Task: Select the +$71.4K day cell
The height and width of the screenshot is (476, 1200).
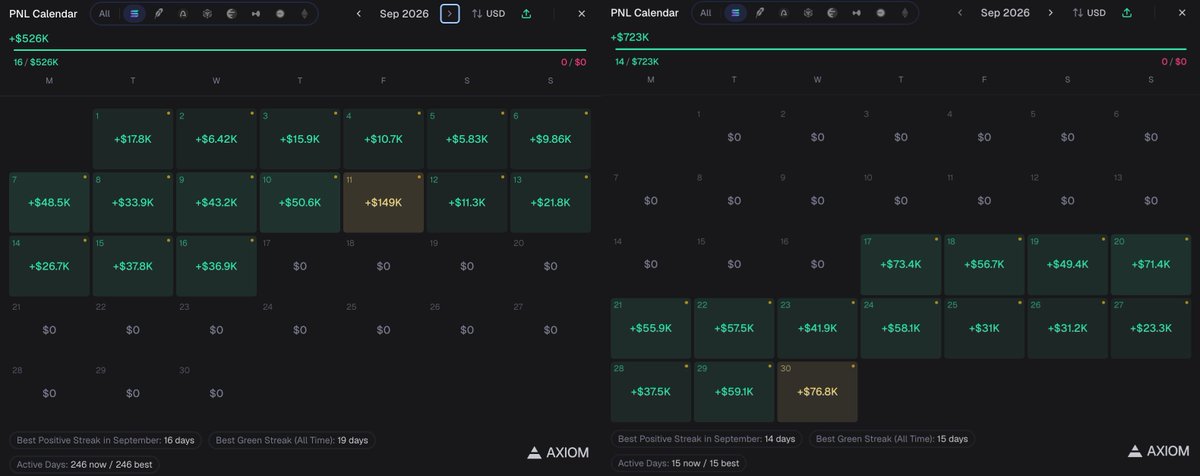Action: 1151,264
